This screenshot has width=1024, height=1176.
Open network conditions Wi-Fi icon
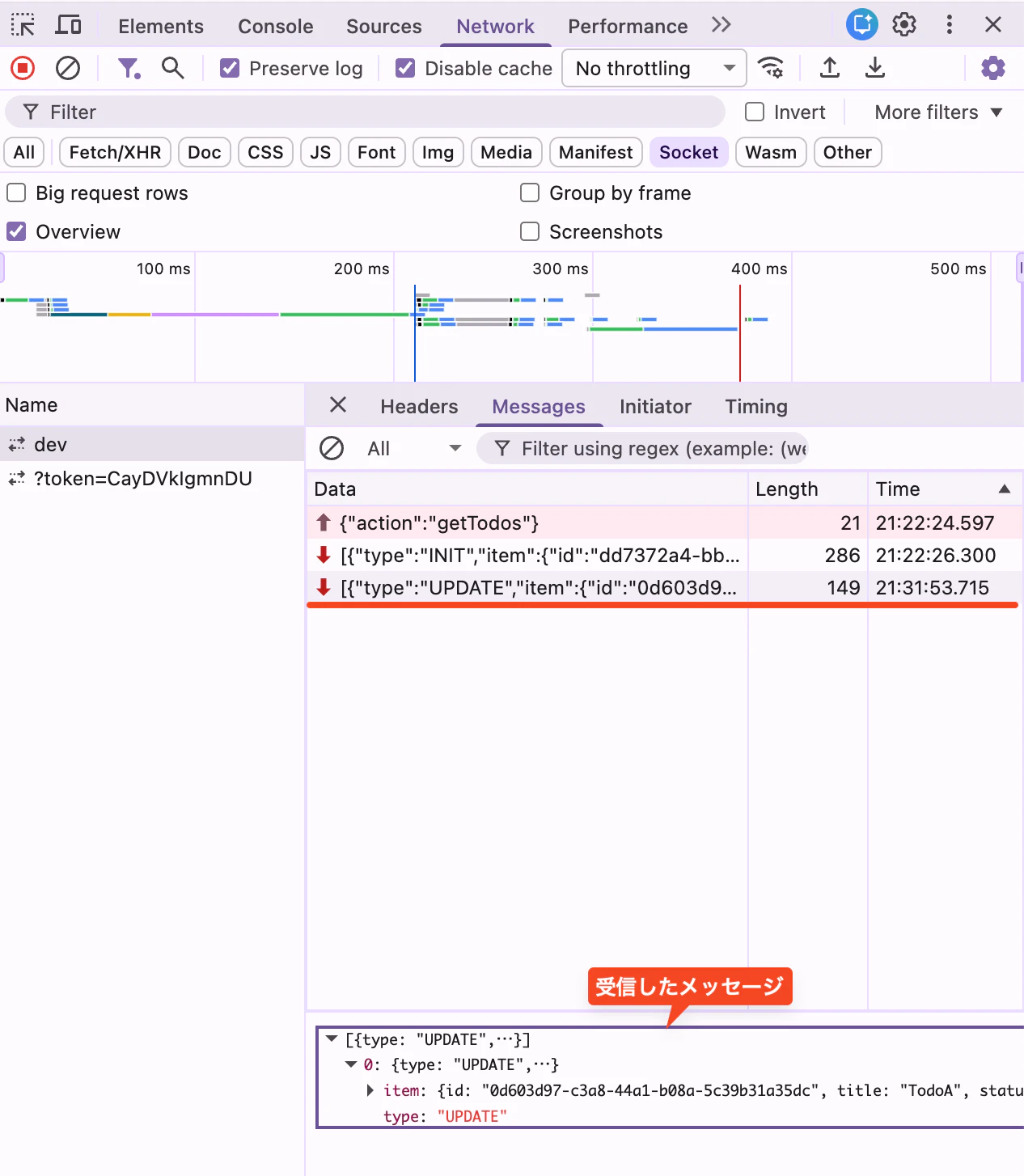(x=770, y=68)
